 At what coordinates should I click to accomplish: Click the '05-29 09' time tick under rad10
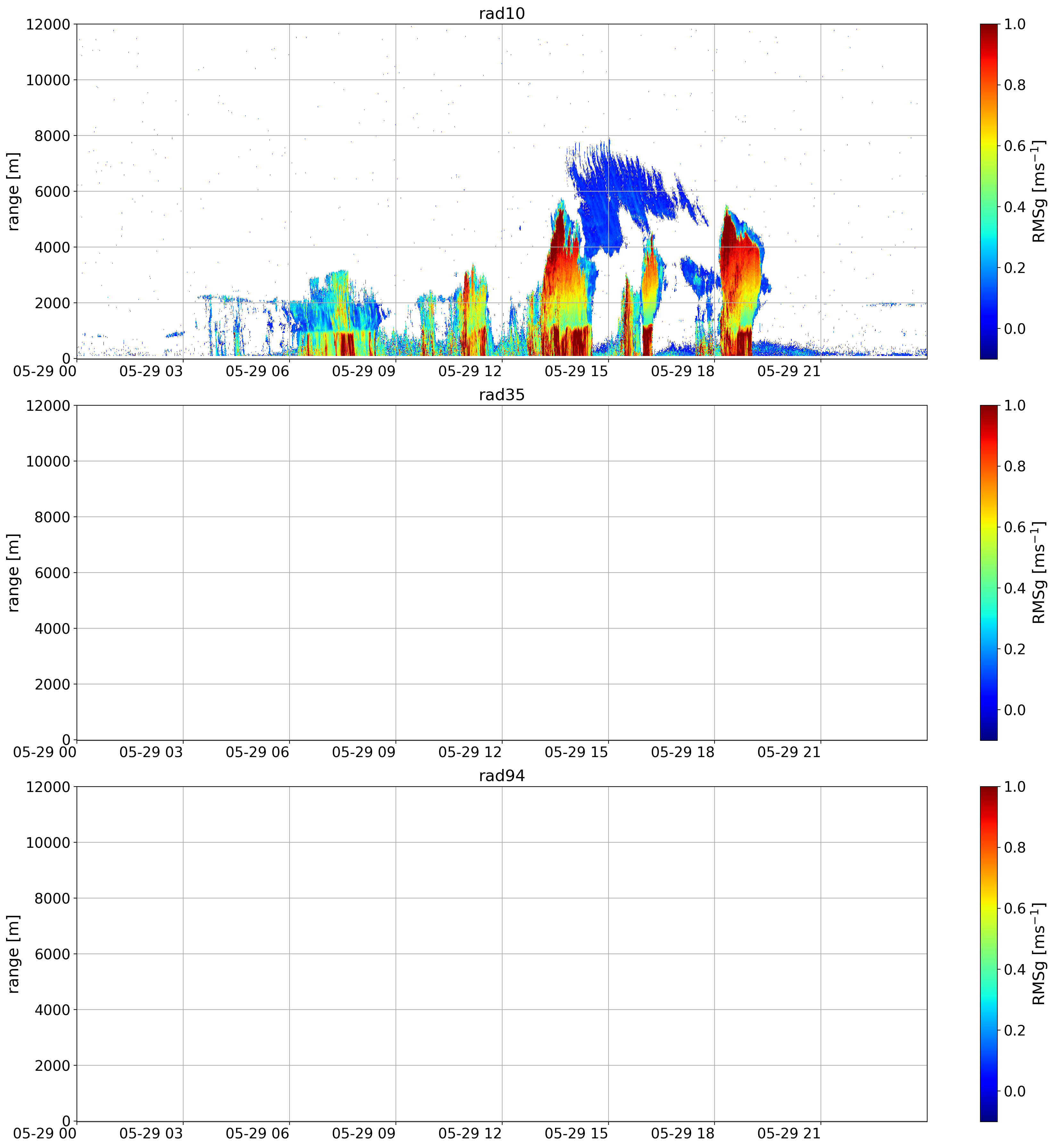pyautogui.click(x=364, y=371)
